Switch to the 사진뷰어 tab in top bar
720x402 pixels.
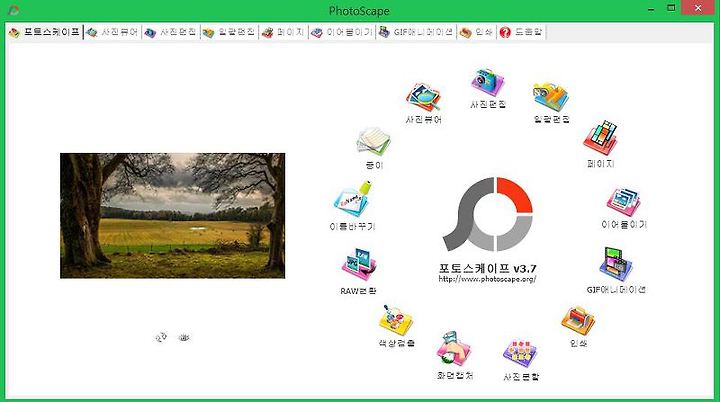pos(112,32)
